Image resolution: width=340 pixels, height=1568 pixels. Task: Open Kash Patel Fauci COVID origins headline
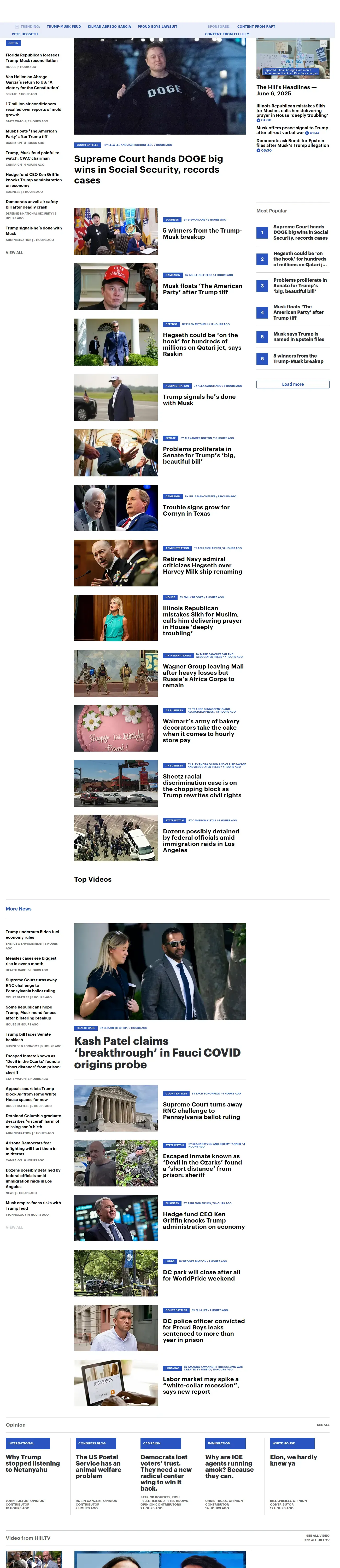(x=157, y=1052)
